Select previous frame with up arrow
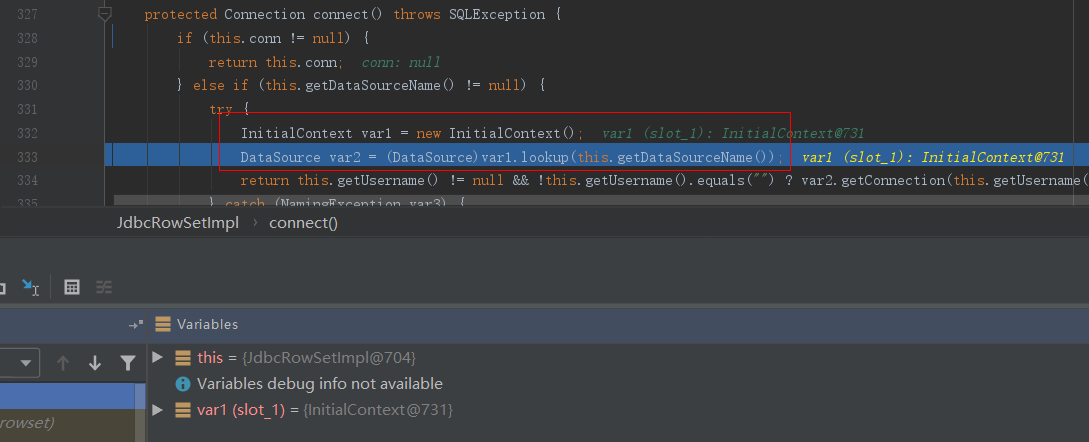The width and height of the screenshot is (1089, 442). pyautogui.click(x=63, y=362)
